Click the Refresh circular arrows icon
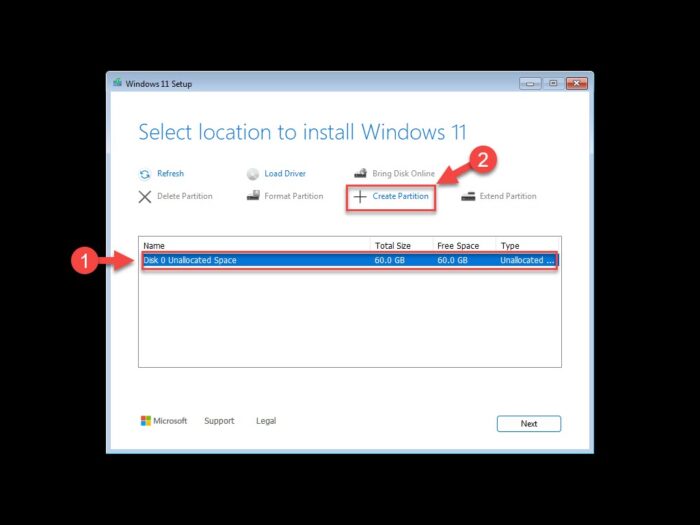 [x=145, y=174]
